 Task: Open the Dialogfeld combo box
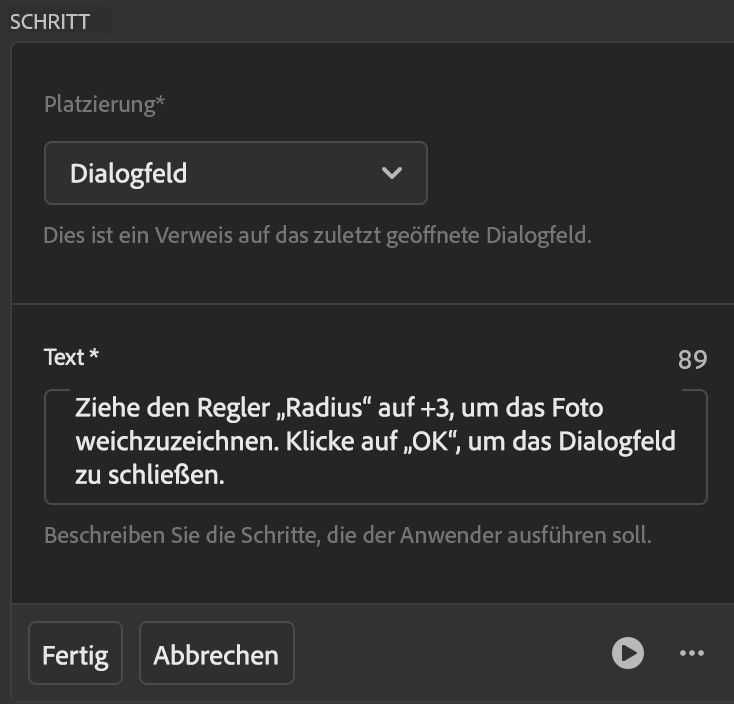point(235,173)
